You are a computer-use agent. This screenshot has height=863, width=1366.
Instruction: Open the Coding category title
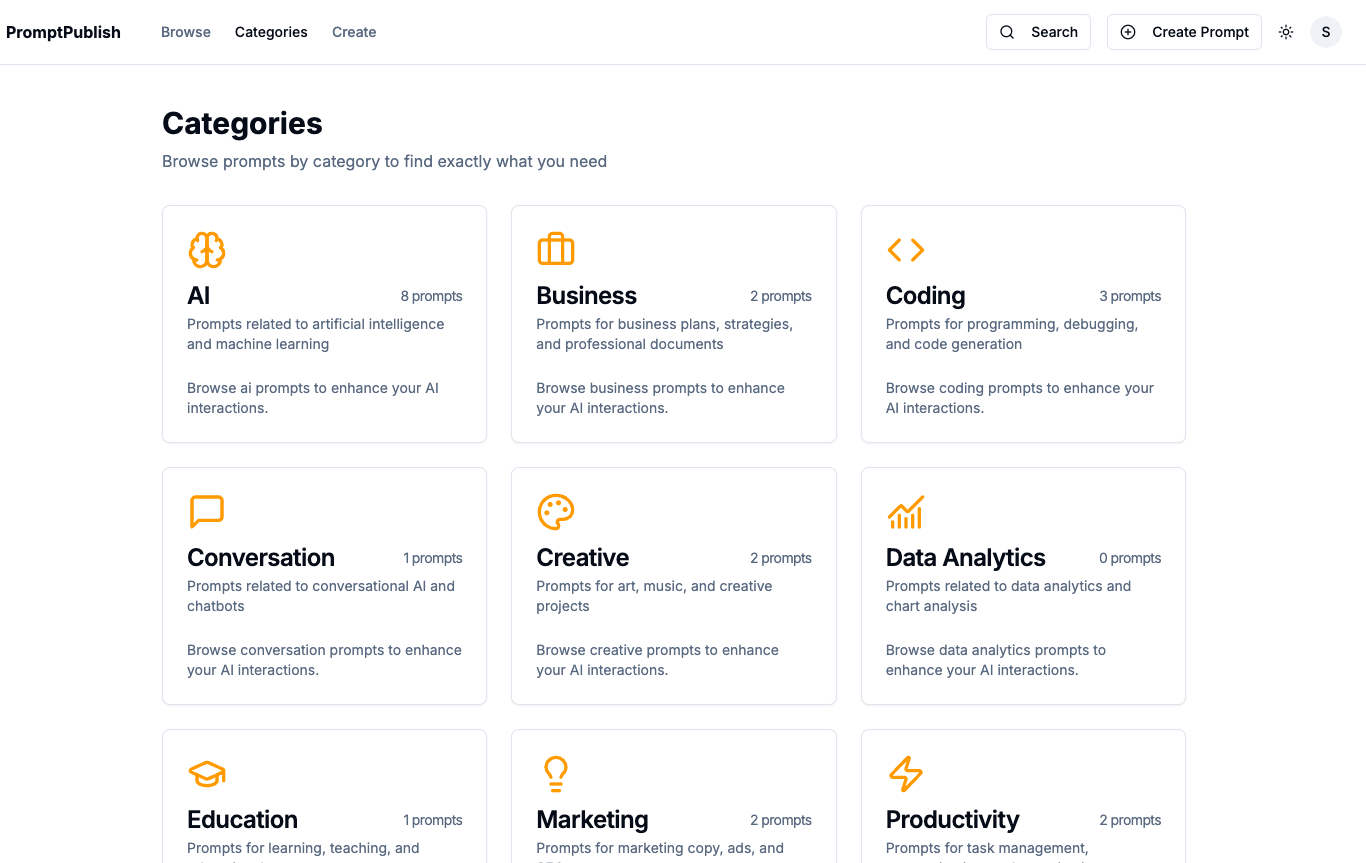pos(925,296)
